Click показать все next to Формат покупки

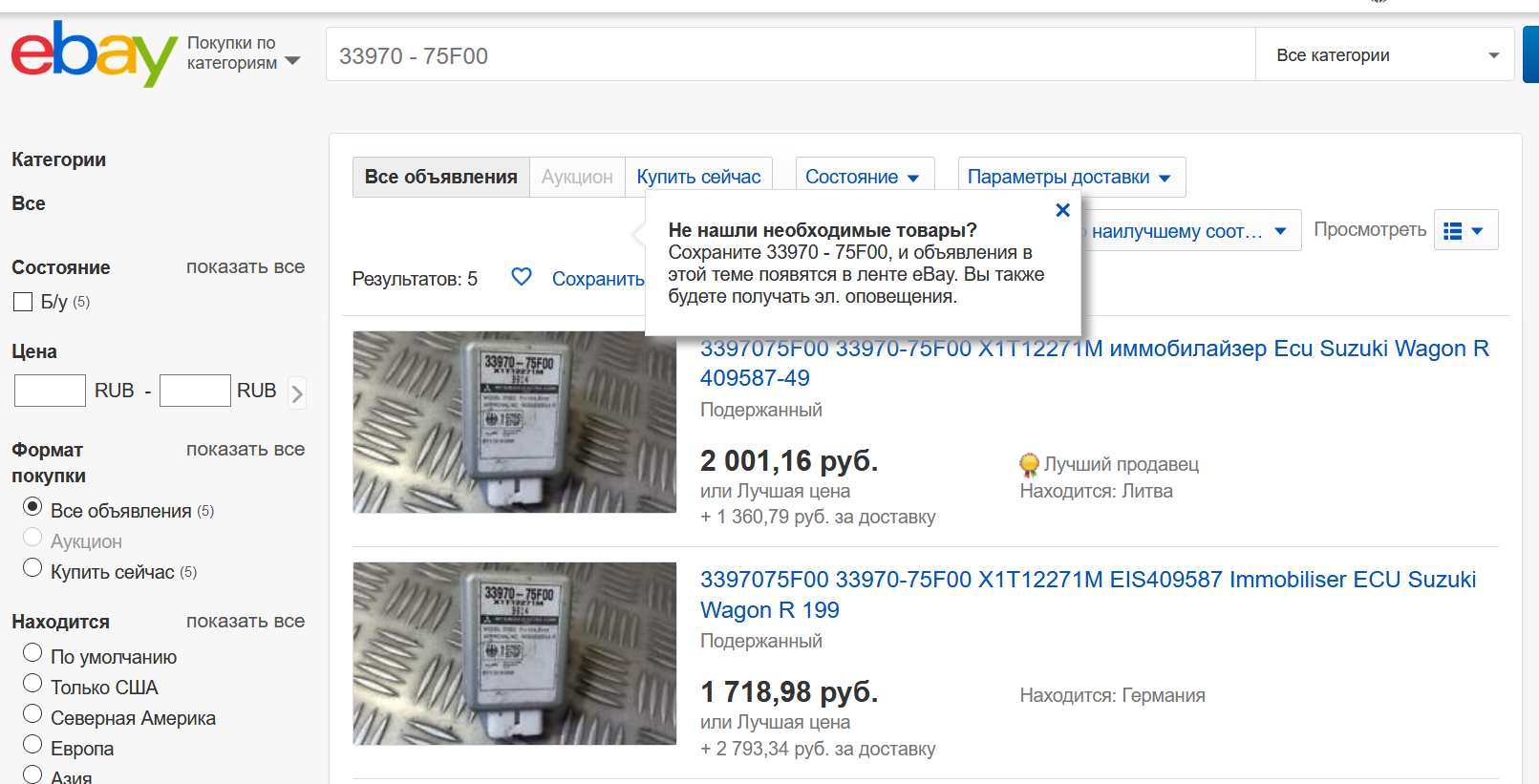point(246,449)
